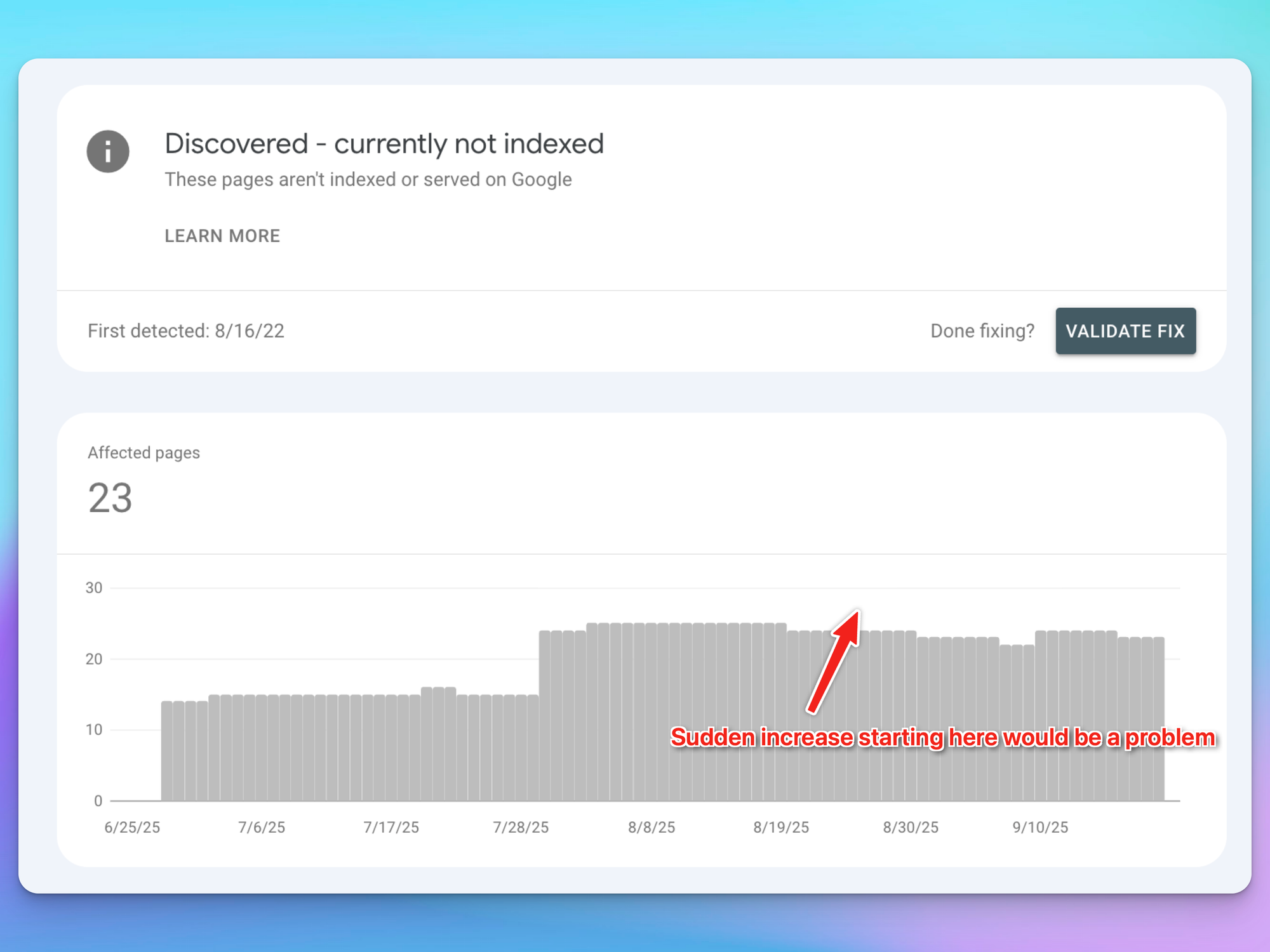The width and height of the screenshot is (1270, 952).
Task: Select the 7/28/25 date axis label
Action: 521,827
